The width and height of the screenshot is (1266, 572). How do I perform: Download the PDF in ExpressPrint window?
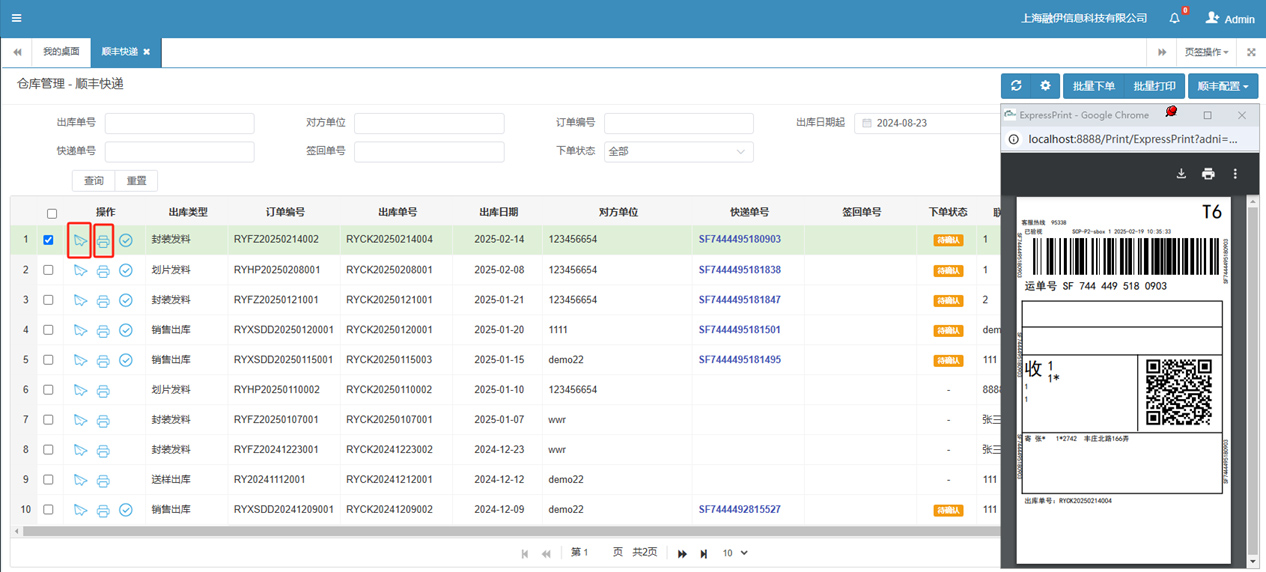point(1181,174)
